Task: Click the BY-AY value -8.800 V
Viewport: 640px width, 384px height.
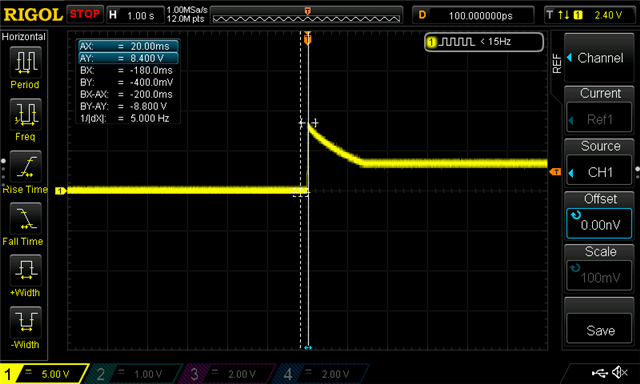Action: tap(149, 106)
